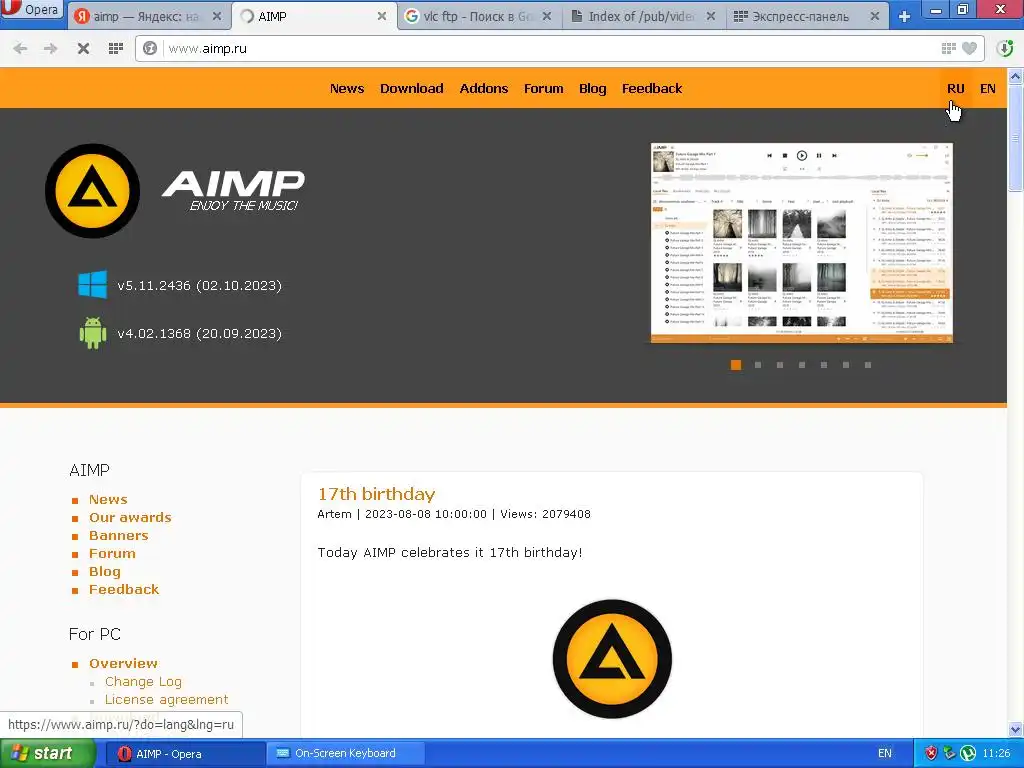Screen dimensions: 1024x768
Task: Open Feedback in the top orange menu
Action: (652, 88)
